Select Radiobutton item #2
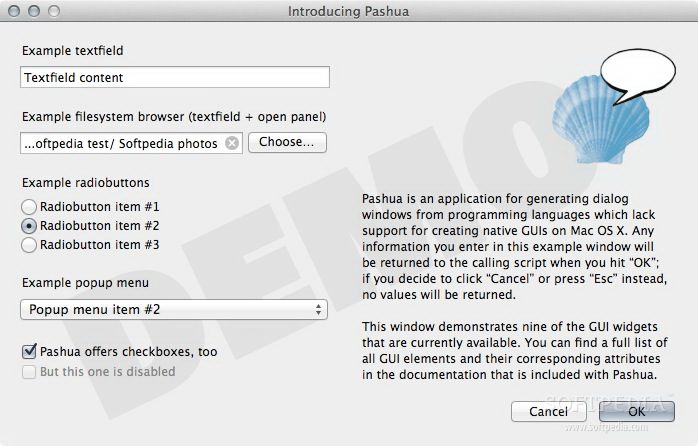The image size is (698, 446). point(29,226)
